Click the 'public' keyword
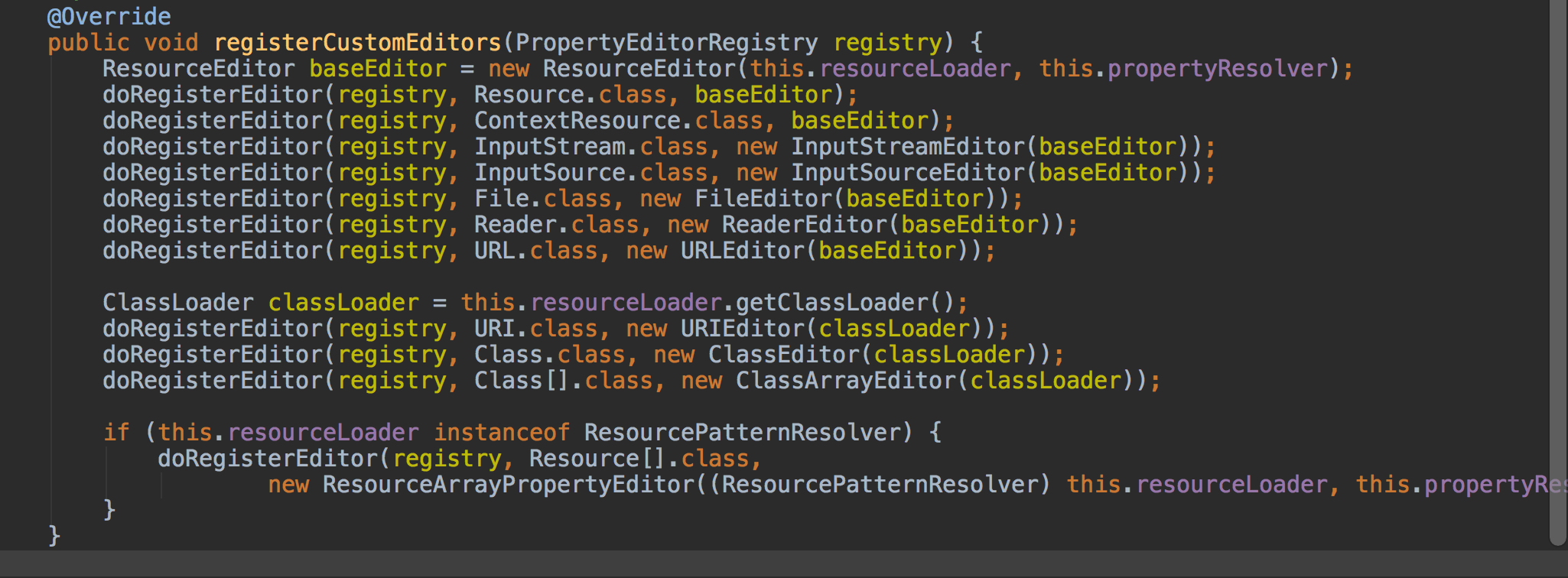Viewport: 1568px width, 578px height. click(89, 42)
